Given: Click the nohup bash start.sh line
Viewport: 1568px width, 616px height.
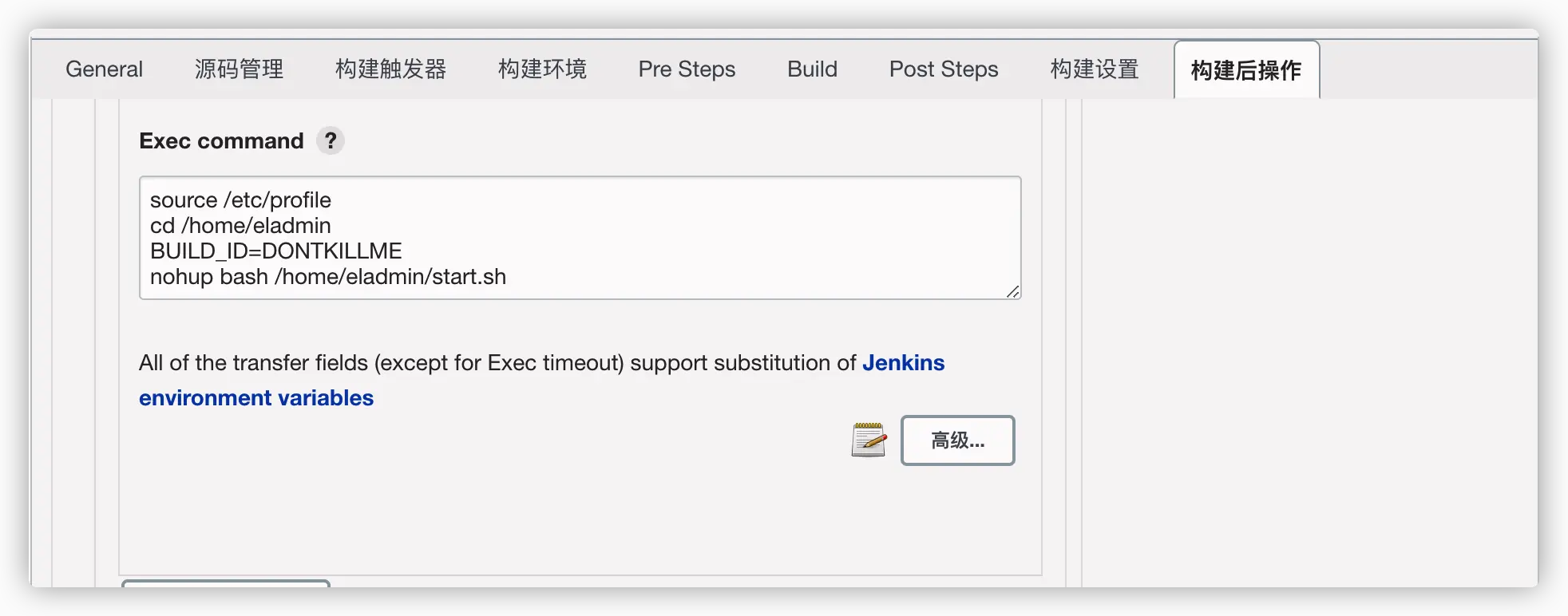Looking at the screenshot, I should point(327,277).
